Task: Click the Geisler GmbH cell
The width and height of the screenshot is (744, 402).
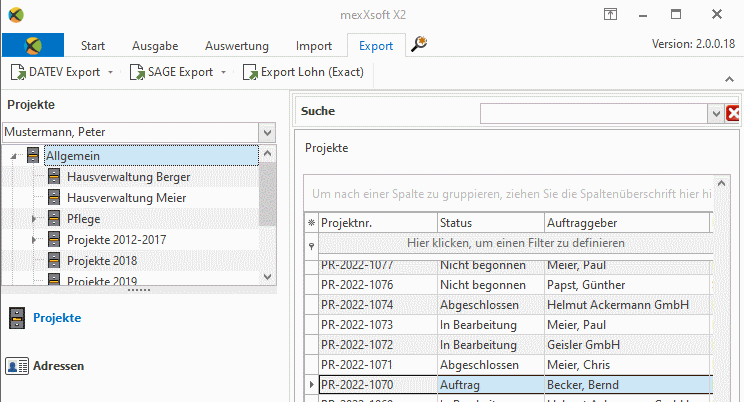Action: pos(628,345)
